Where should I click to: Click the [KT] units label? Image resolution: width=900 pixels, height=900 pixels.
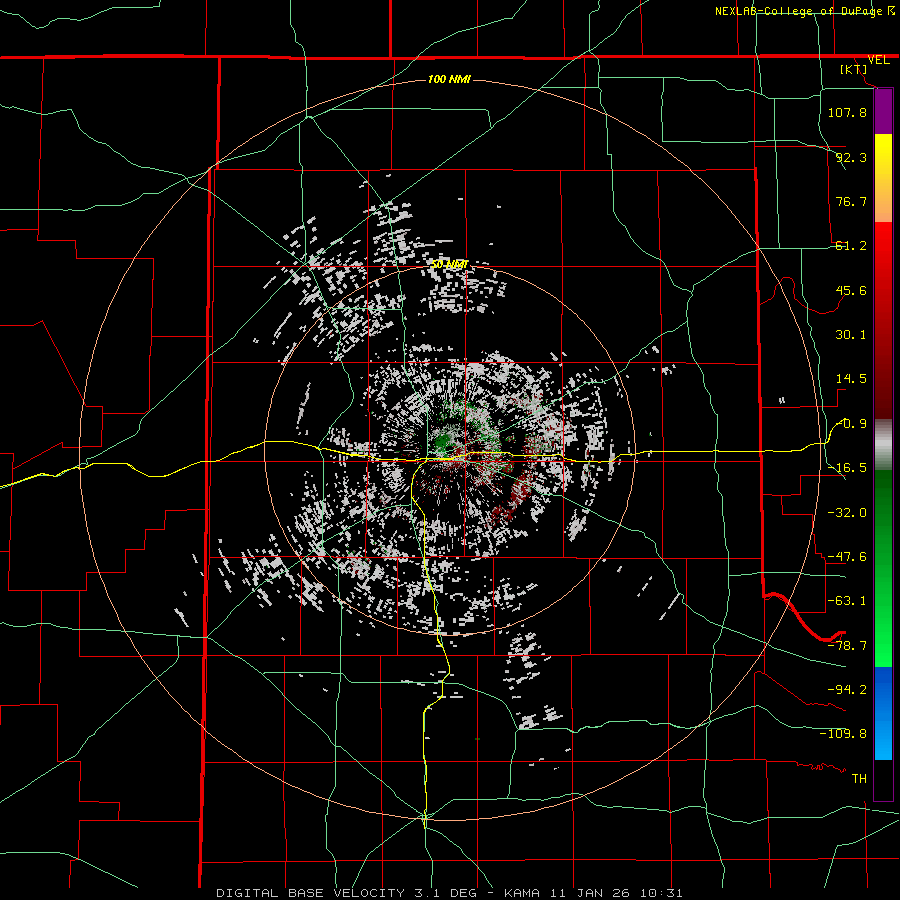(854, 69)
